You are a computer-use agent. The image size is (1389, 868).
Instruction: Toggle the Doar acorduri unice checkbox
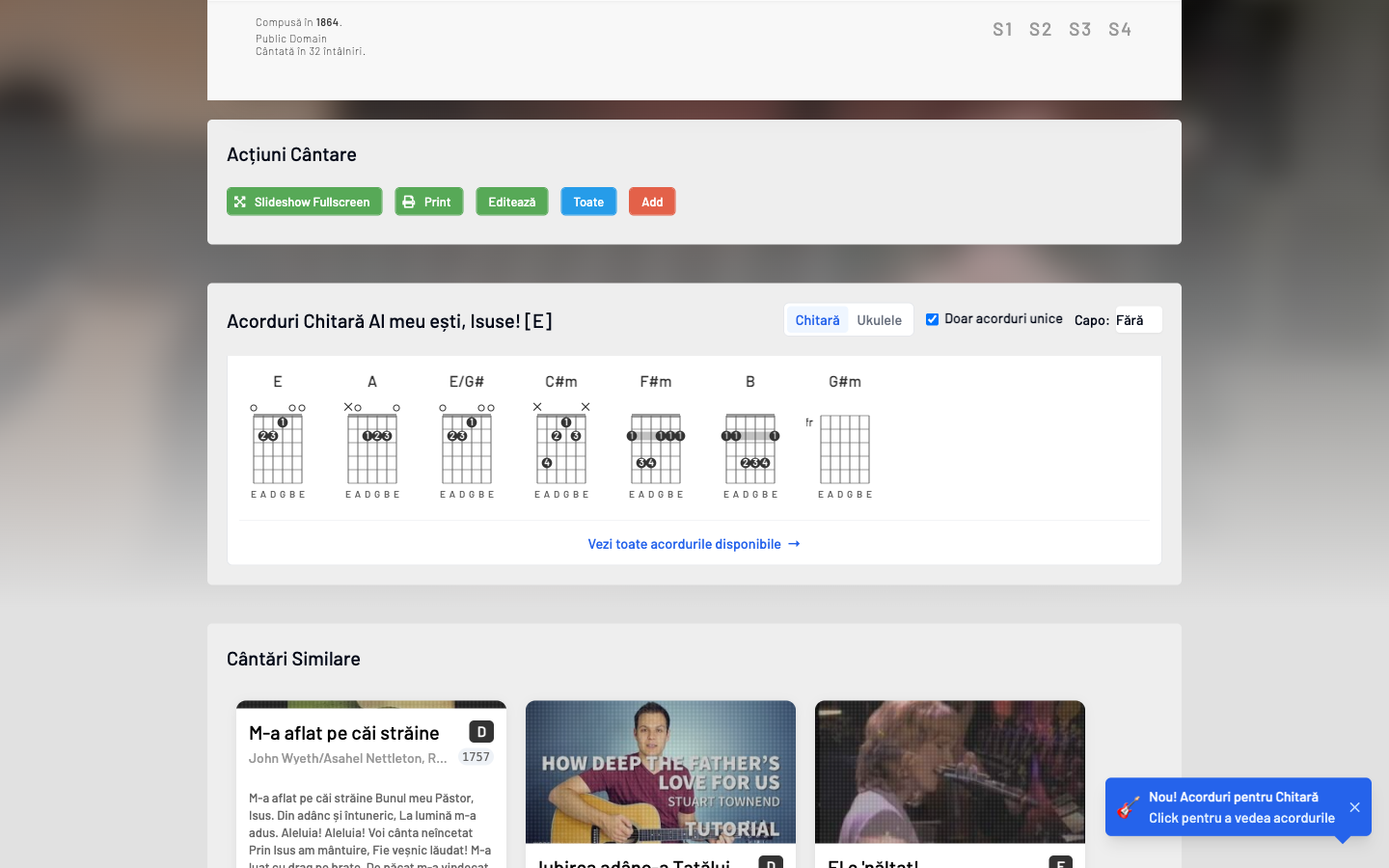(932, 319)
